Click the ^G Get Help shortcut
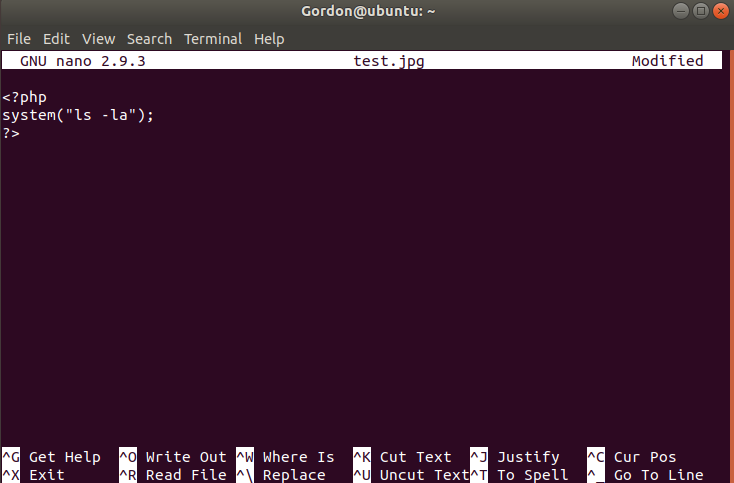The image size is (734, 483). 52,457
